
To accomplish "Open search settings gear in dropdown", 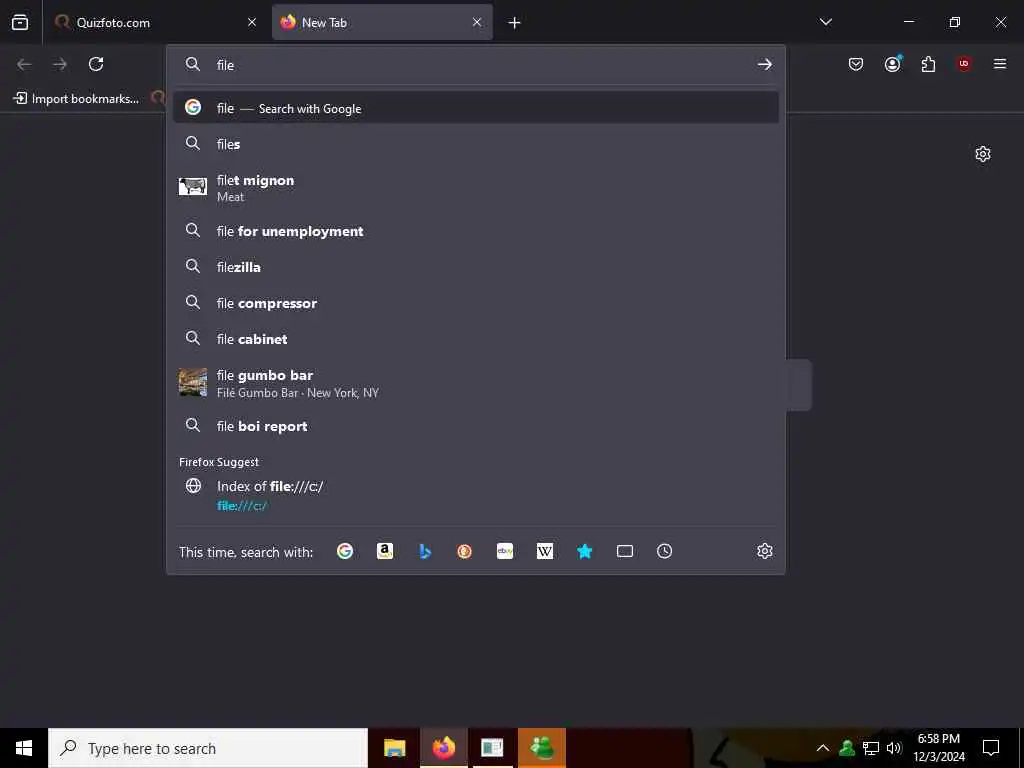I will click(x=765, y=551).
